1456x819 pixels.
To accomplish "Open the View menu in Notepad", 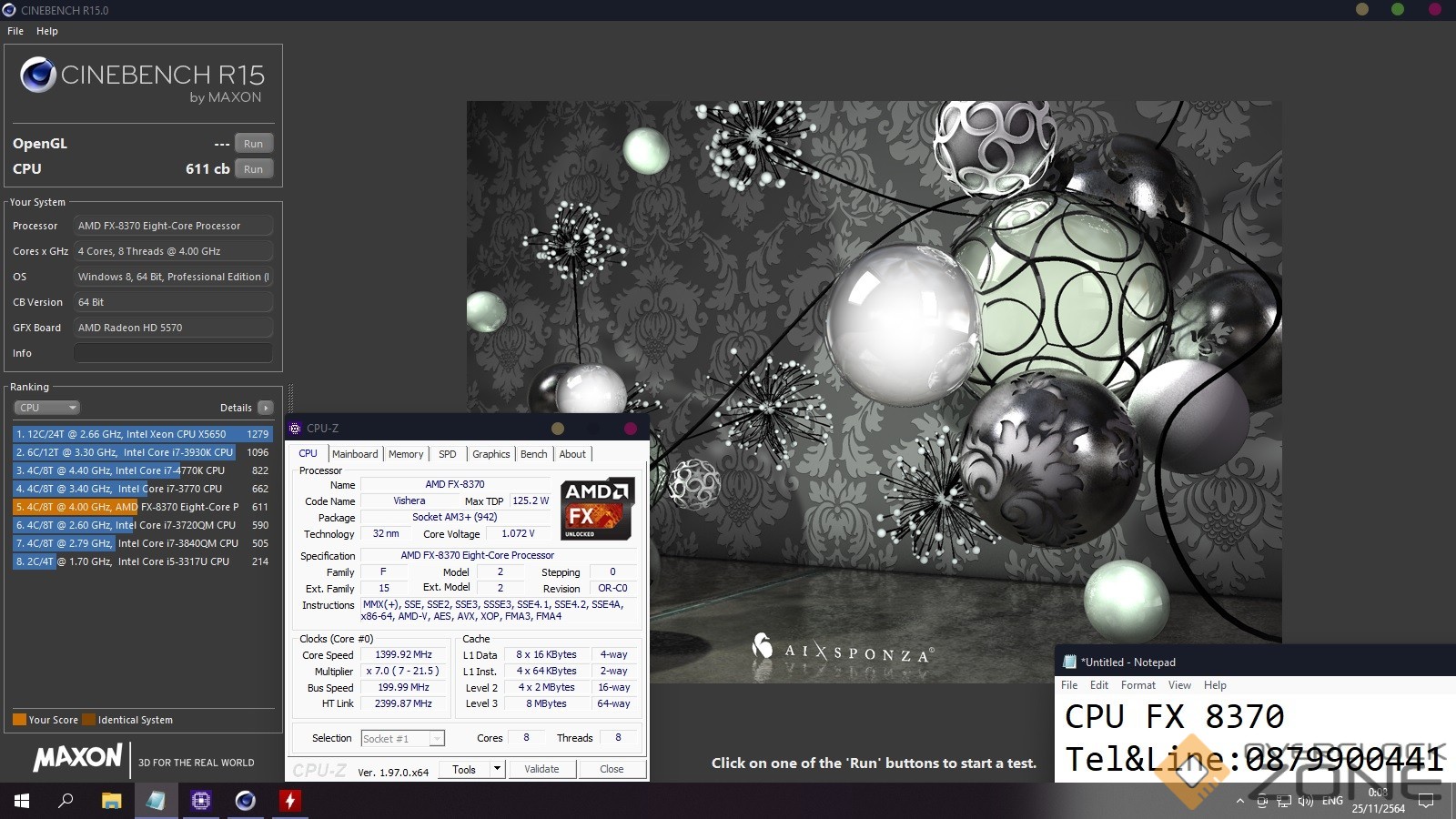I will pyautogui.click(x=1179, y=685).
